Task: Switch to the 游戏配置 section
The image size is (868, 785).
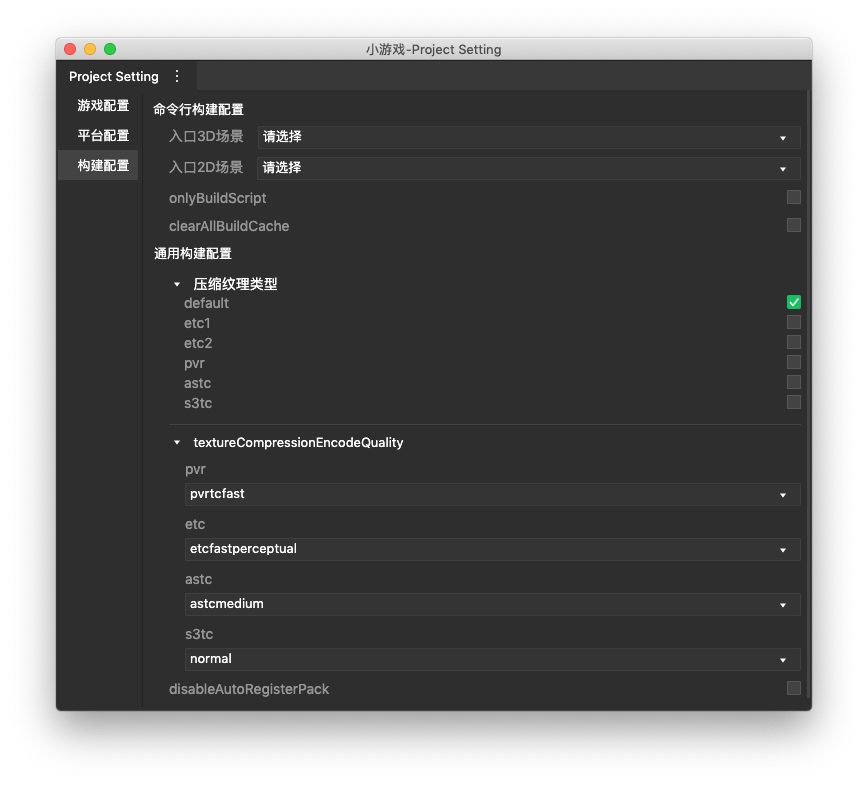Action: (103, 105)
